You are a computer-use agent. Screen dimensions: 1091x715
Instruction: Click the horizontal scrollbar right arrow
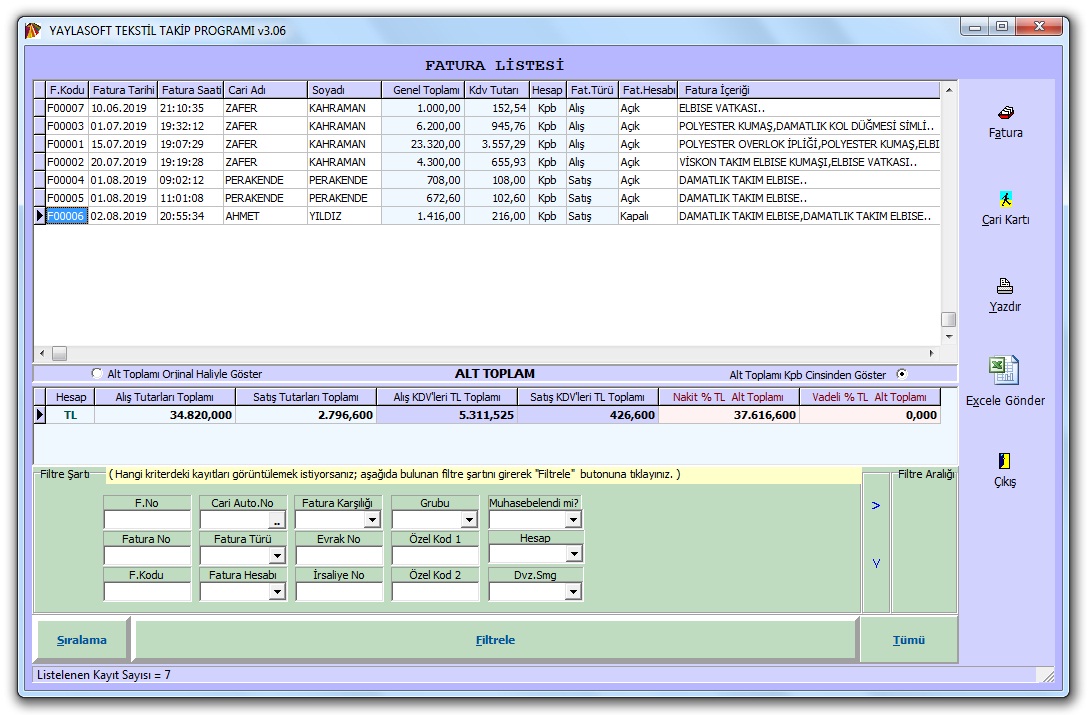932,353
